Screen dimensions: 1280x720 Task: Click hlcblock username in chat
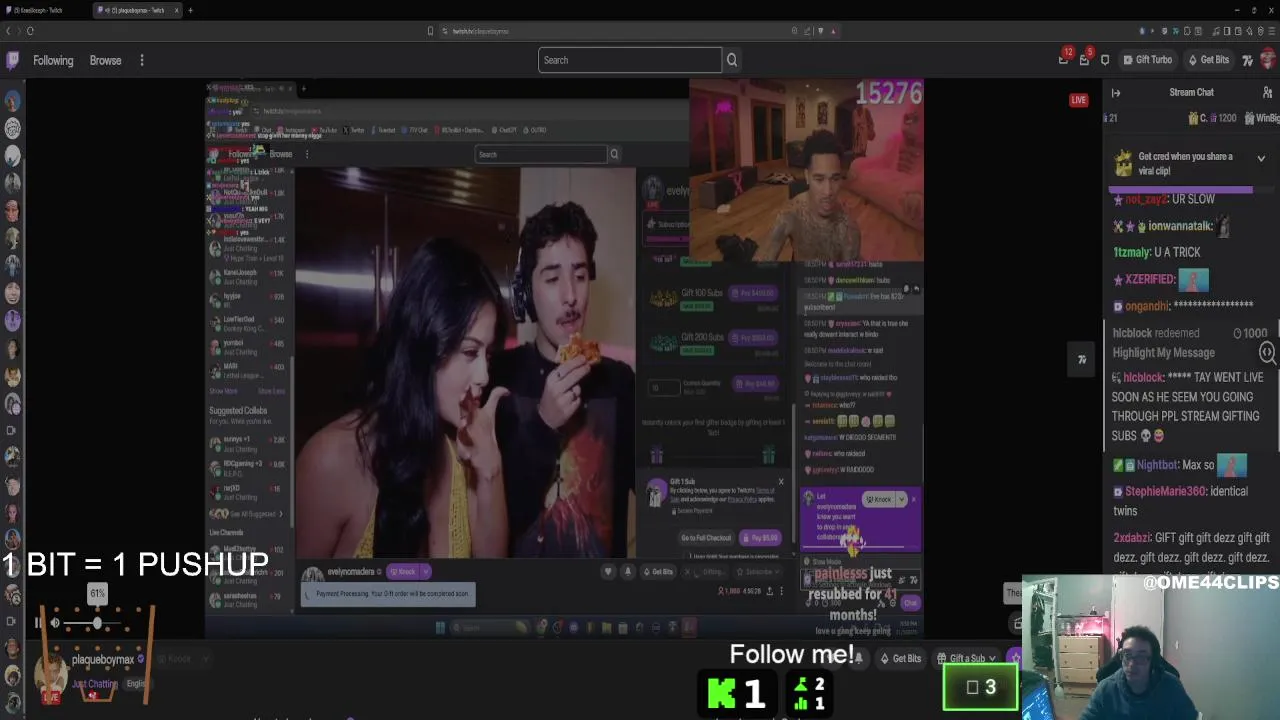tap(1143, 377)
